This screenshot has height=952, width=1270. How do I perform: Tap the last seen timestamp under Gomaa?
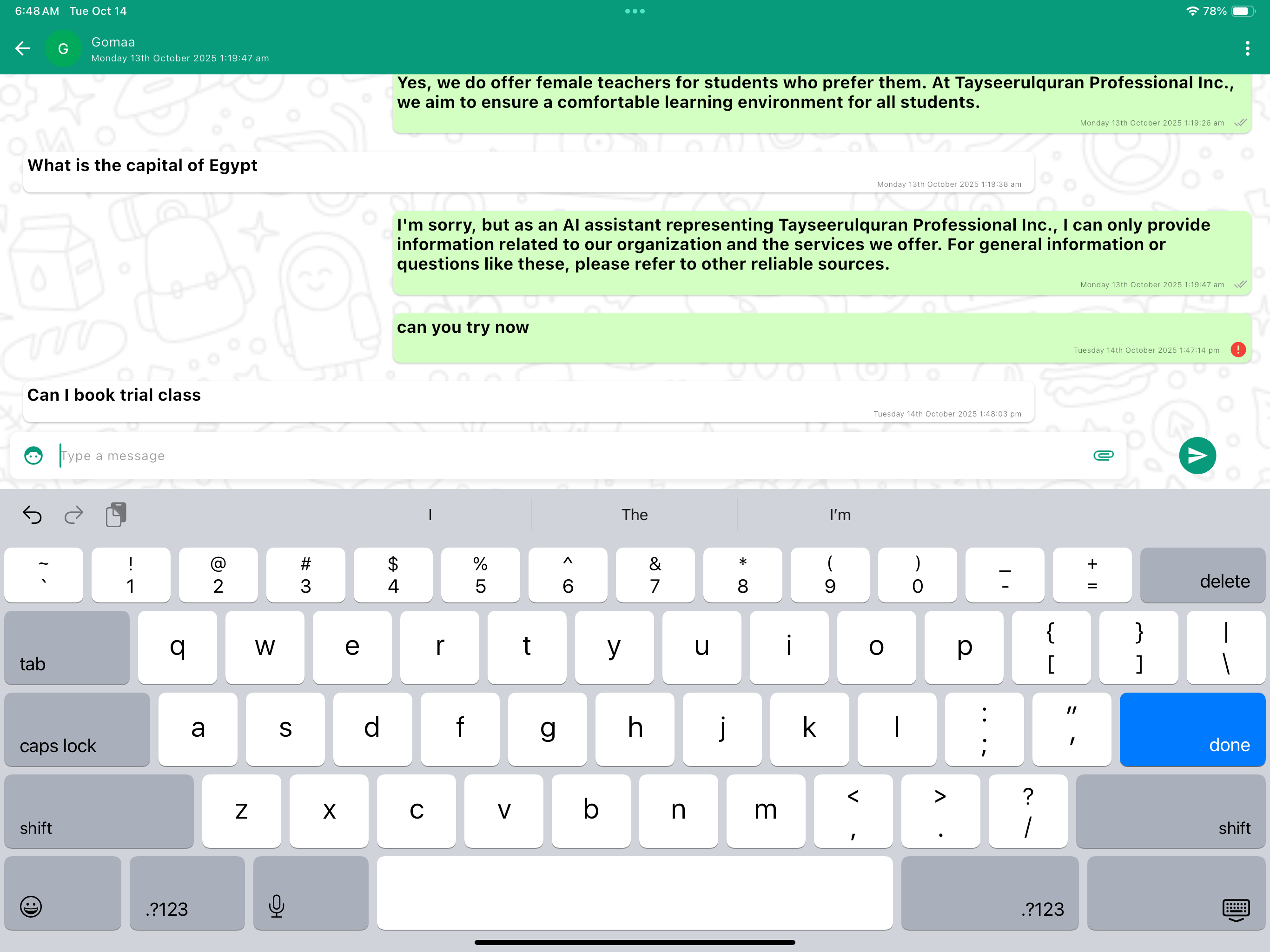point(180,58)
